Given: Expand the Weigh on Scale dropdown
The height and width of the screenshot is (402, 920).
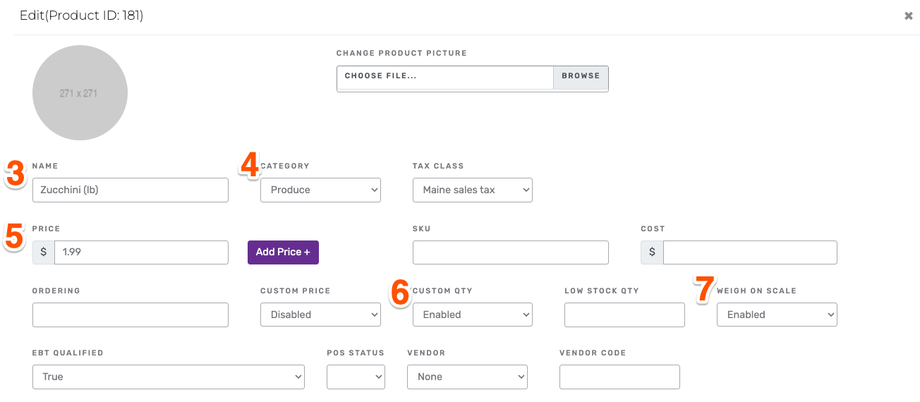Looking at the screenshot, I should [x=776, y=315].
